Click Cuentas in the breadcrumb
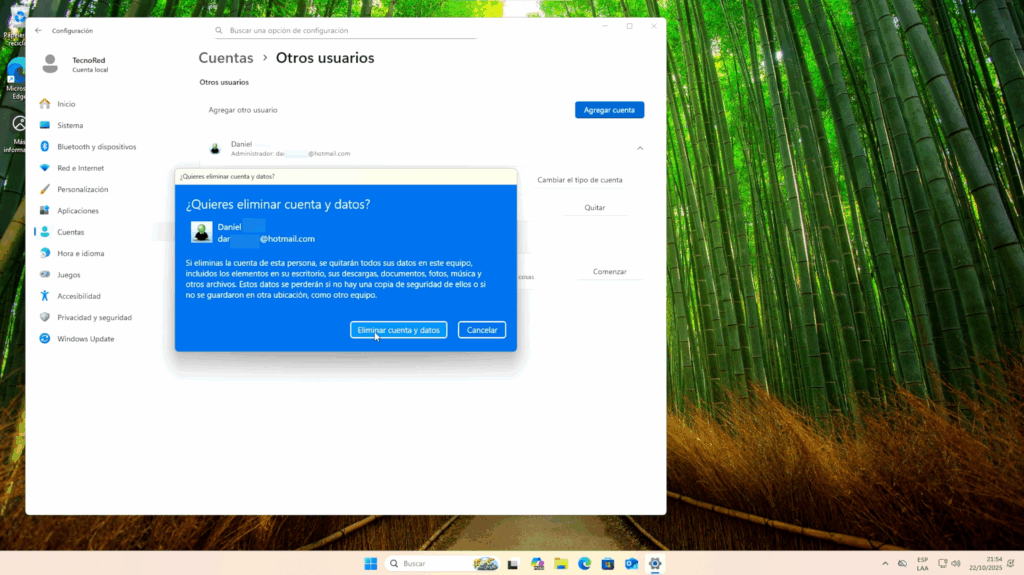The image size is (1024, 575). coord(226,58)
